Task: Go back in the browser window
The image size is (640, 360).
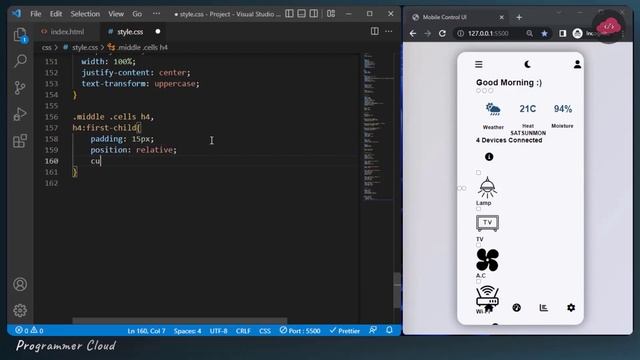Action: 413,33
